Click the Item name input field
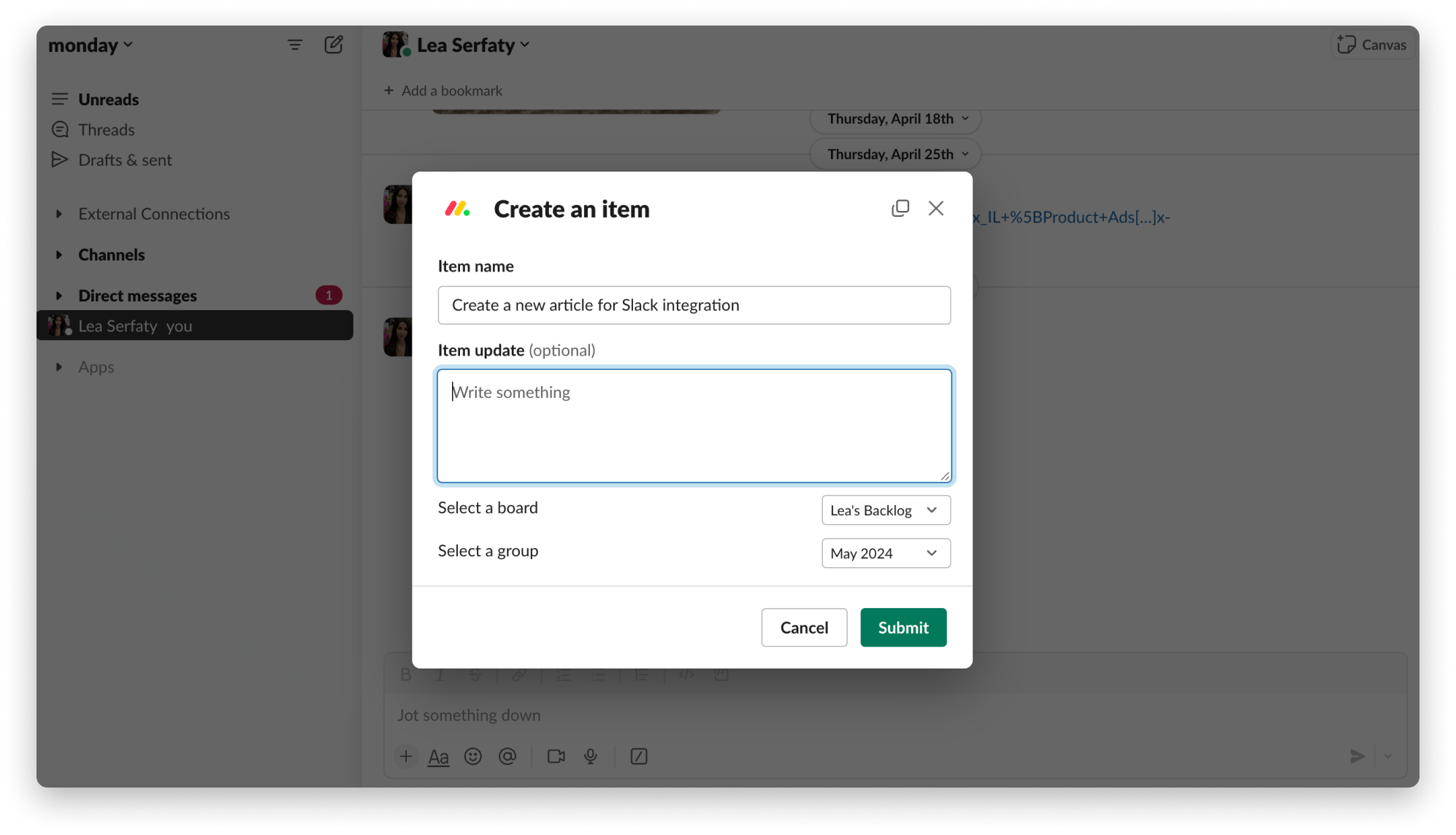The image size is (1456, 835). click(694, 305)
